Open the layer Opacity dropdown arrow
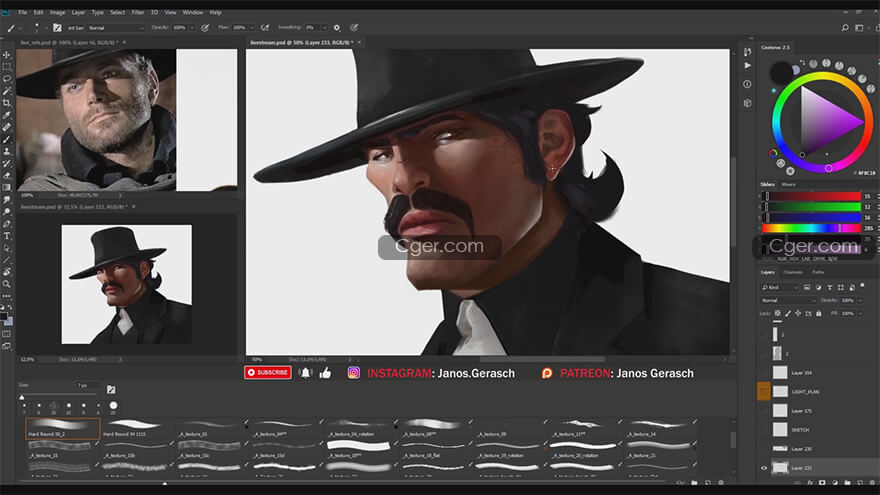Screen dimensions: 880x495 coord(859,300)
